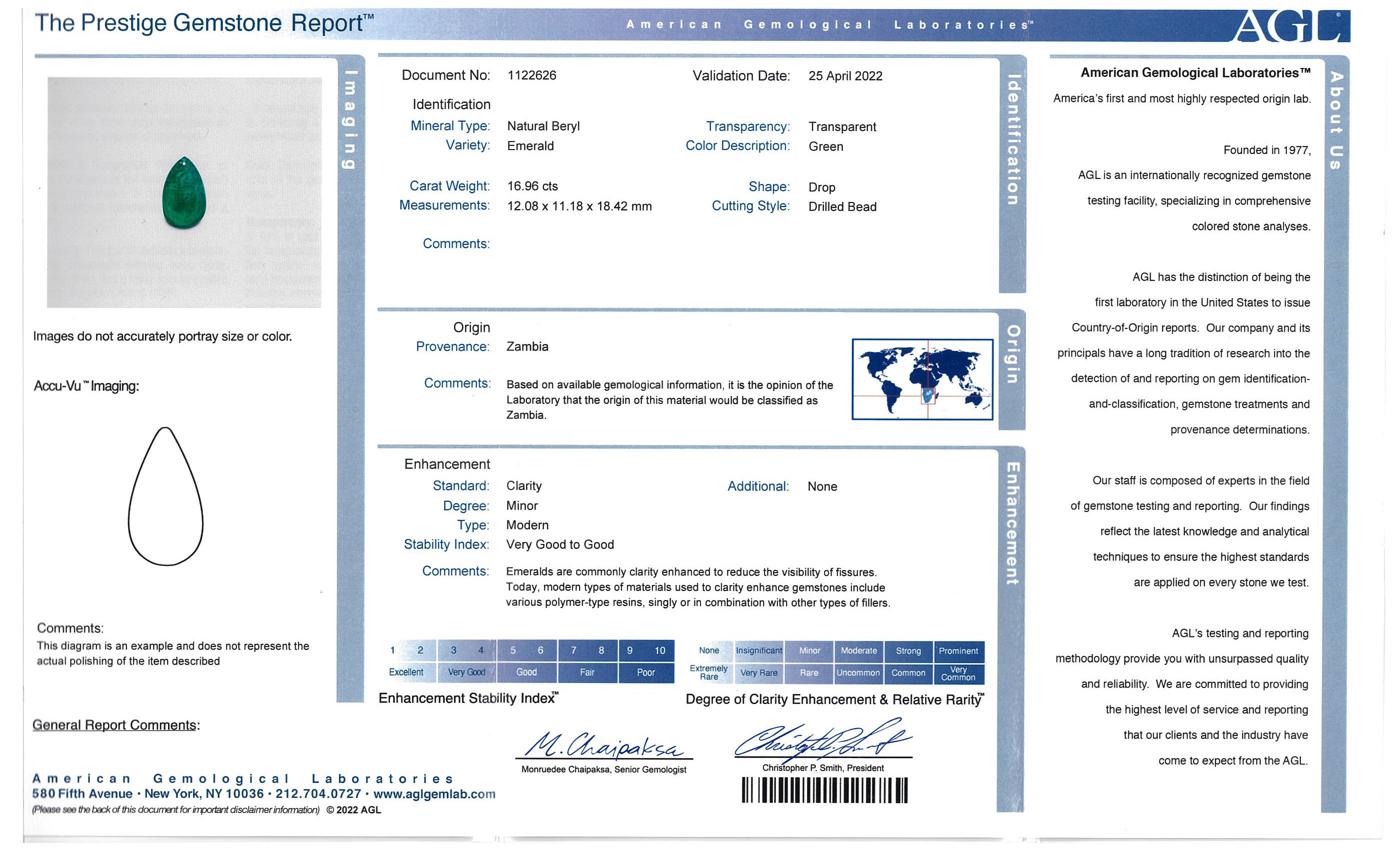Click the world map origin graphic
The image size is (1400, 850).
pos(922,379)
